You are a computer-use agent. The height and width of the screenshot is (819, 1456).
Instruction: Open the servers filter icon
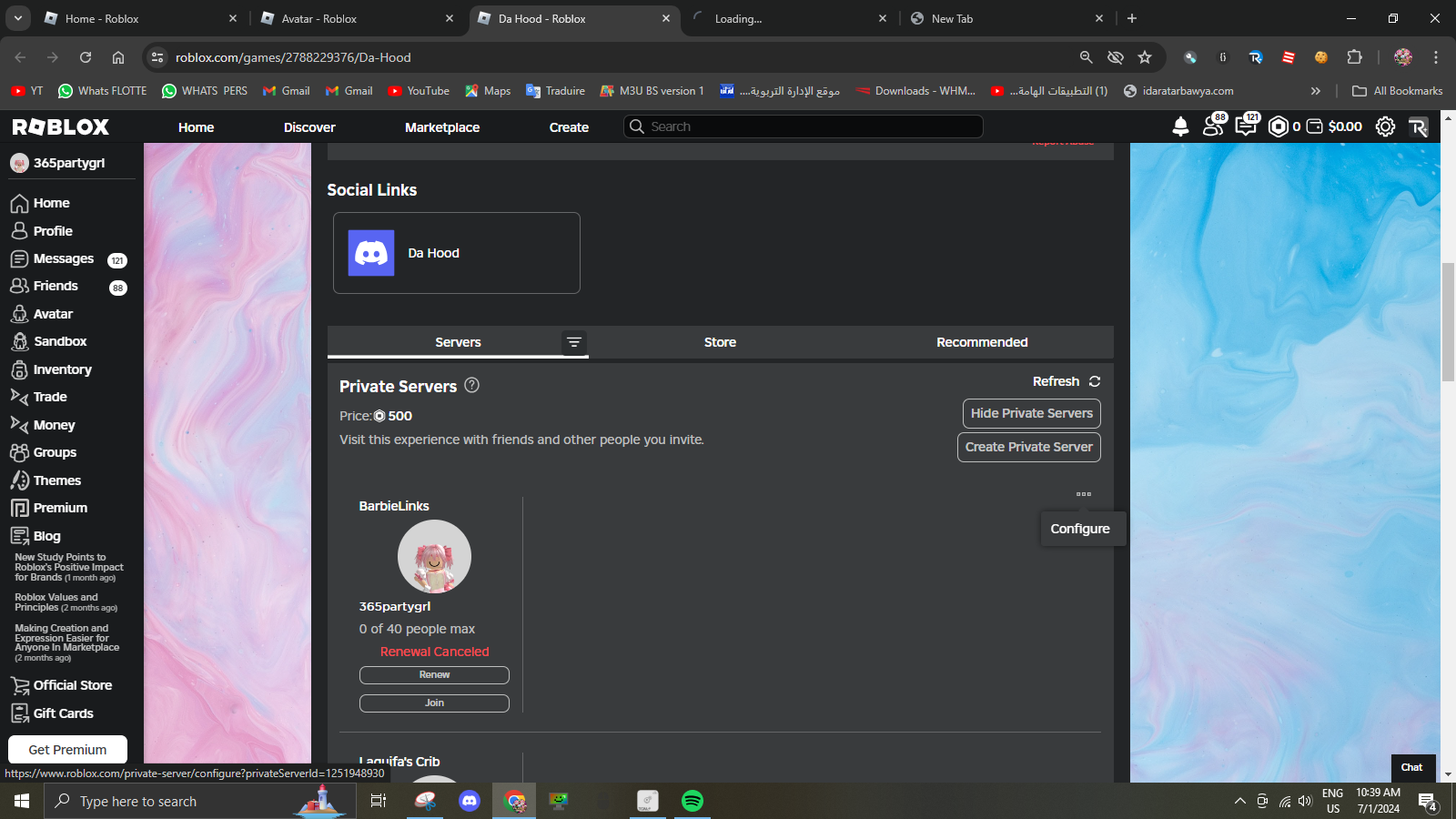click(x=574, y=342)
